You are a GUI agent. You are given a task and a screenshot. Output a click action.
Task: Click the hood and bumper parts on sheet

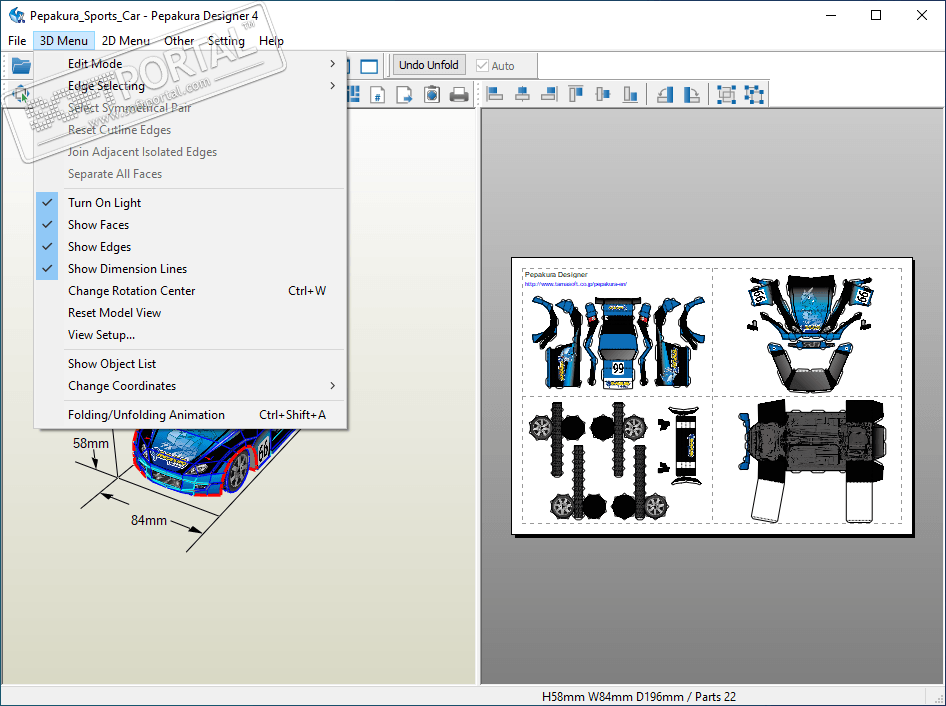811,332
